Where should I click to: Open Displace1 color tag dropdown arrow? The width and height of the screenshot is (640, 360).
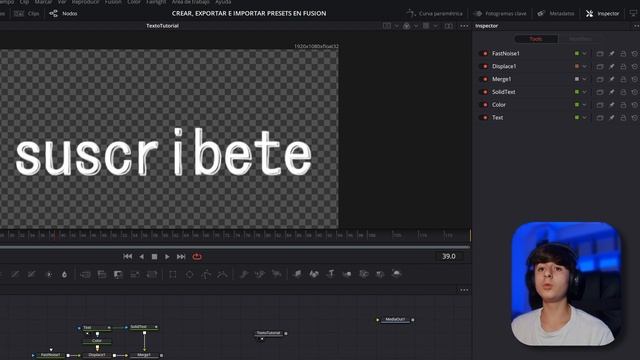point(584,66)
